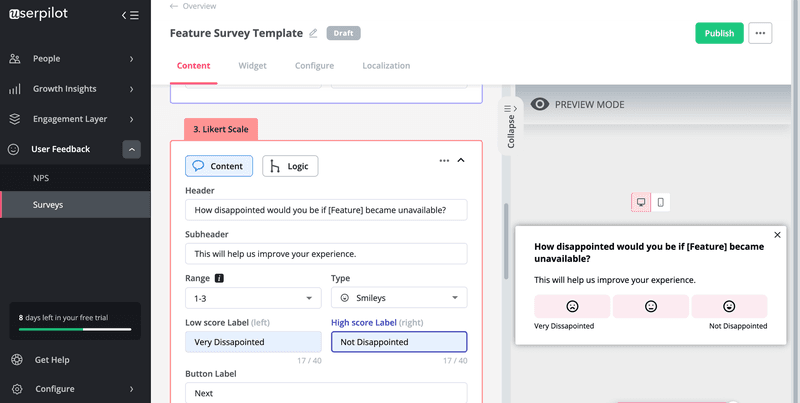
Task: Switch to the Widget tab
Action: click(x=253, y=66)
